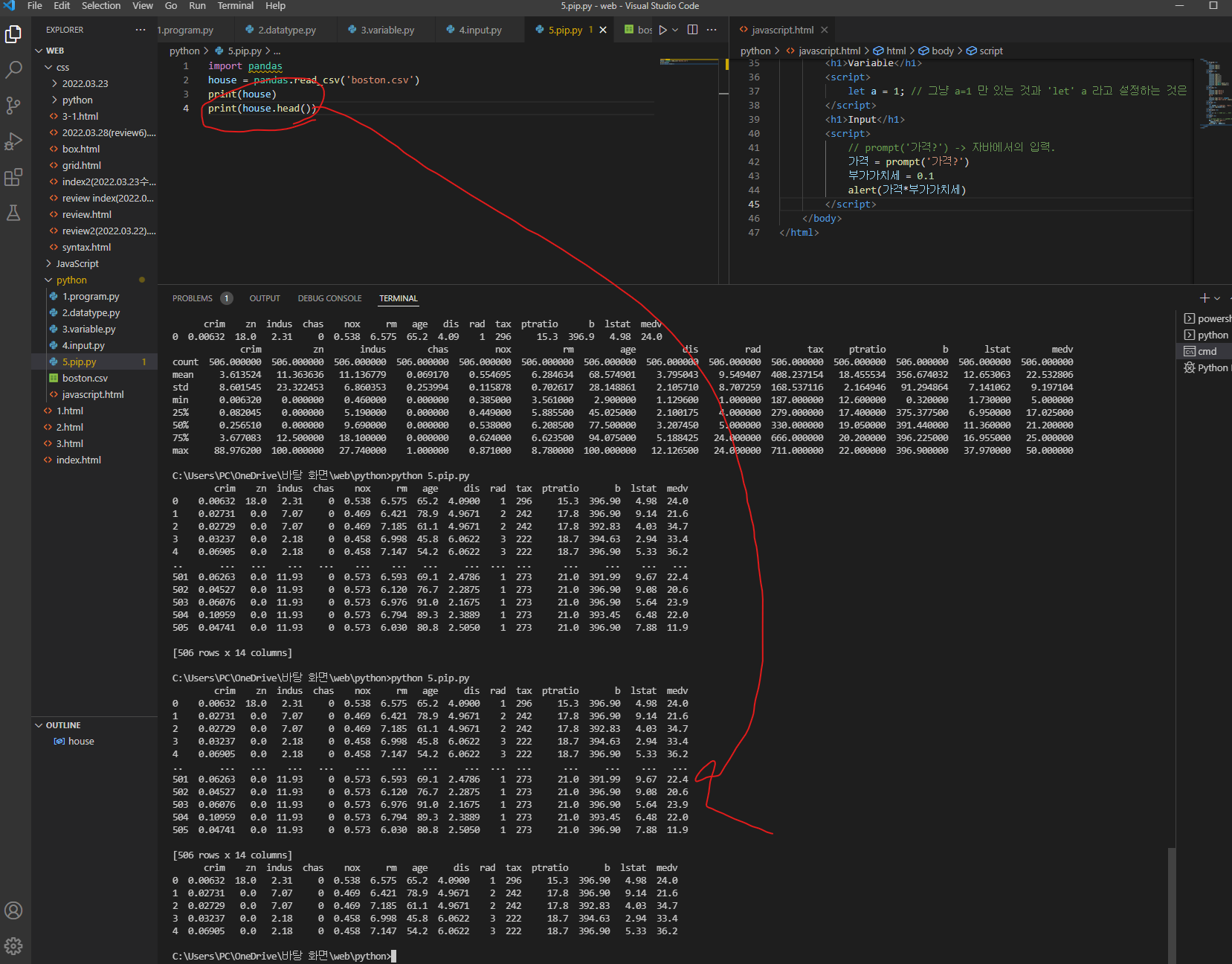Click the 5.pip.py breadcrumb in the left editor

click(x=238, y=51)
